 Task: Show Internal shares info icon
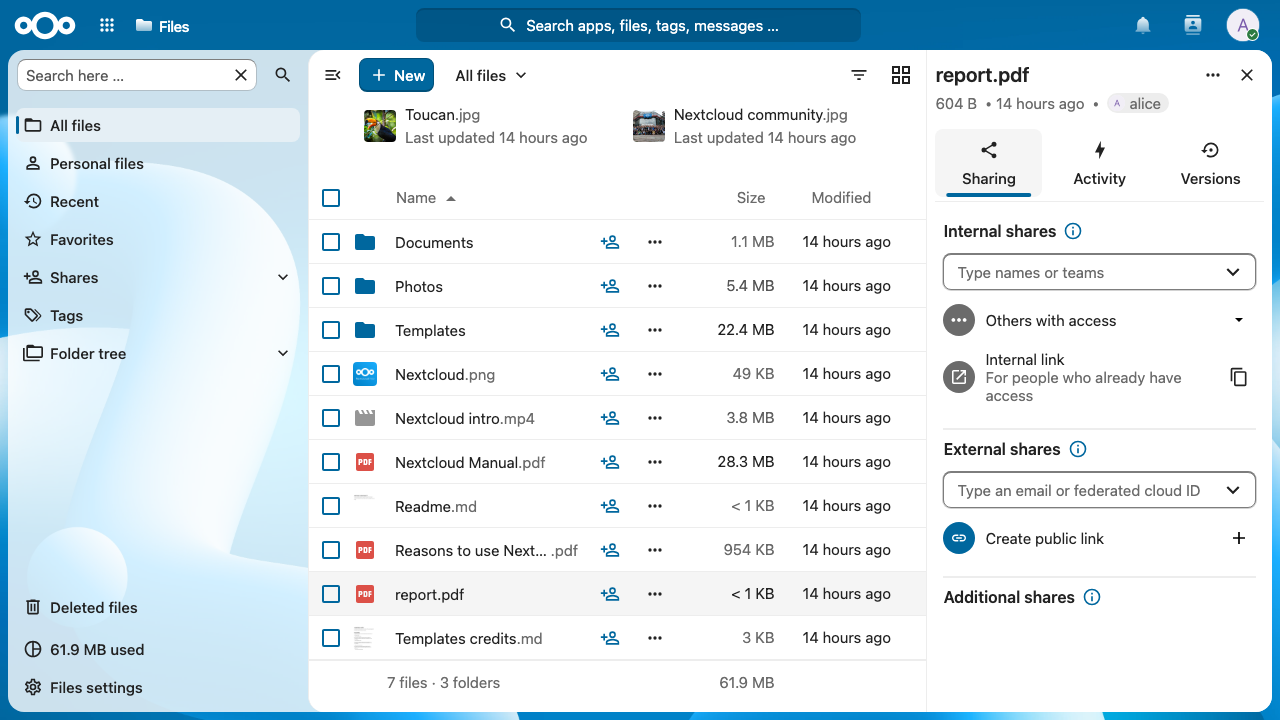(x=1073, y=231)
